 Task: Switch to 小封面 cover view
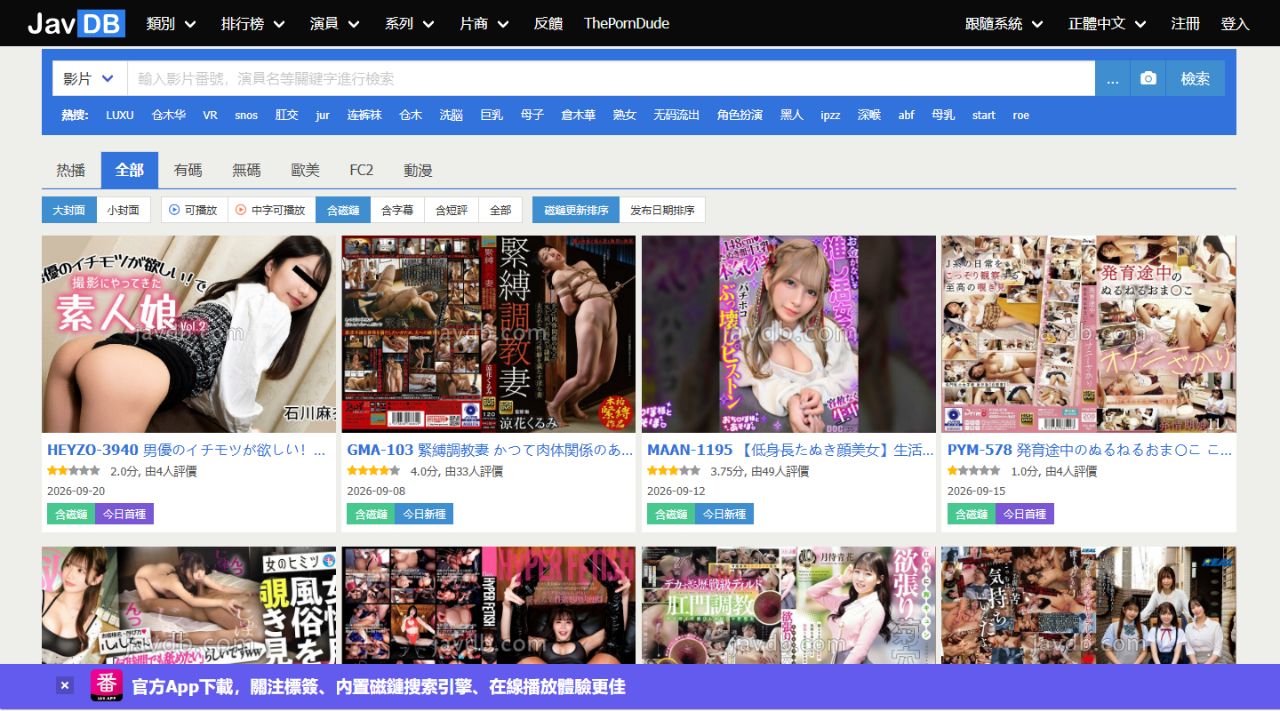124,210
